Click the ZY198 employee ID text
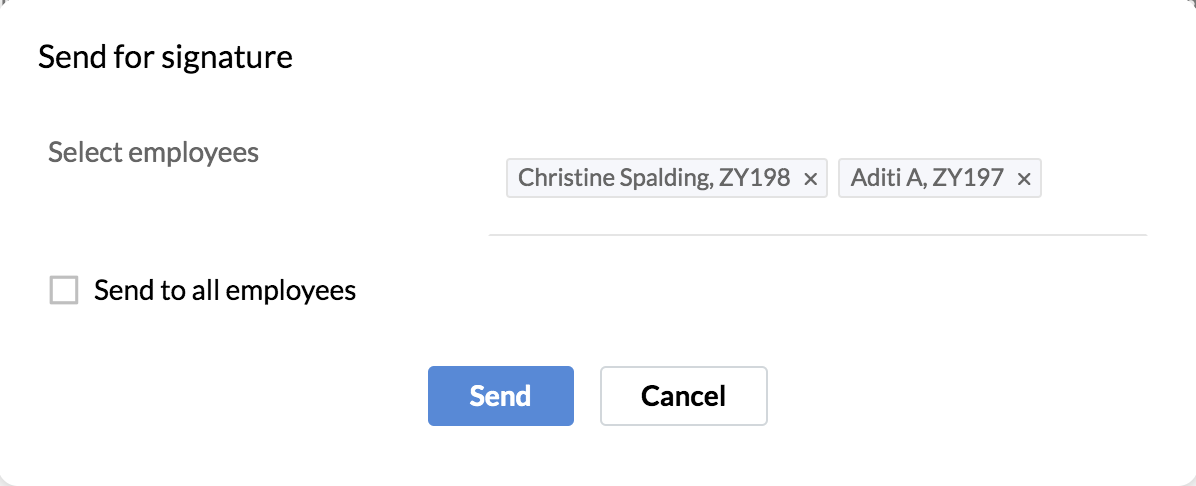The image size is (1196, 486). [755, 179]
